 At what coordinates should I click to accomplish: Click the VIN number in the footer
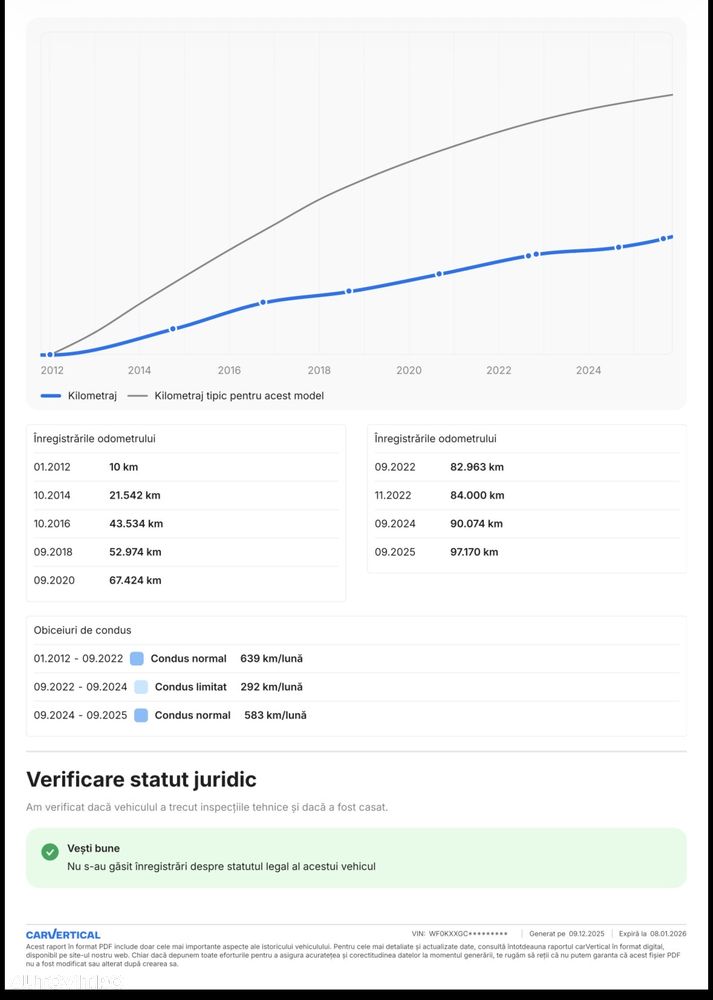point(468,934)
